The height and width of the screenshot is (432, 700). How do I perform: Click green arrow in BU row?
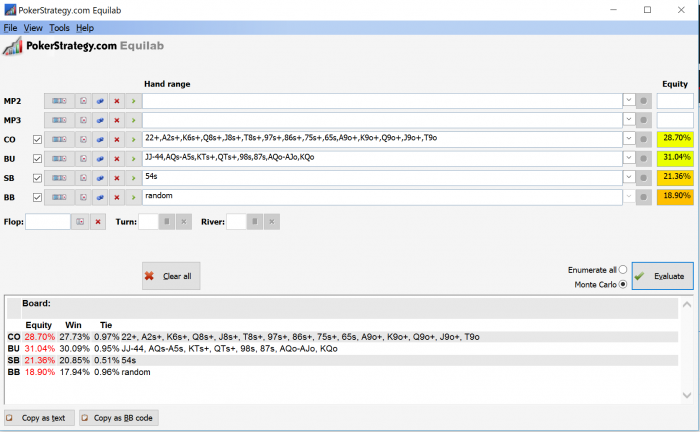pyautogui.click(x=133, y=159)
